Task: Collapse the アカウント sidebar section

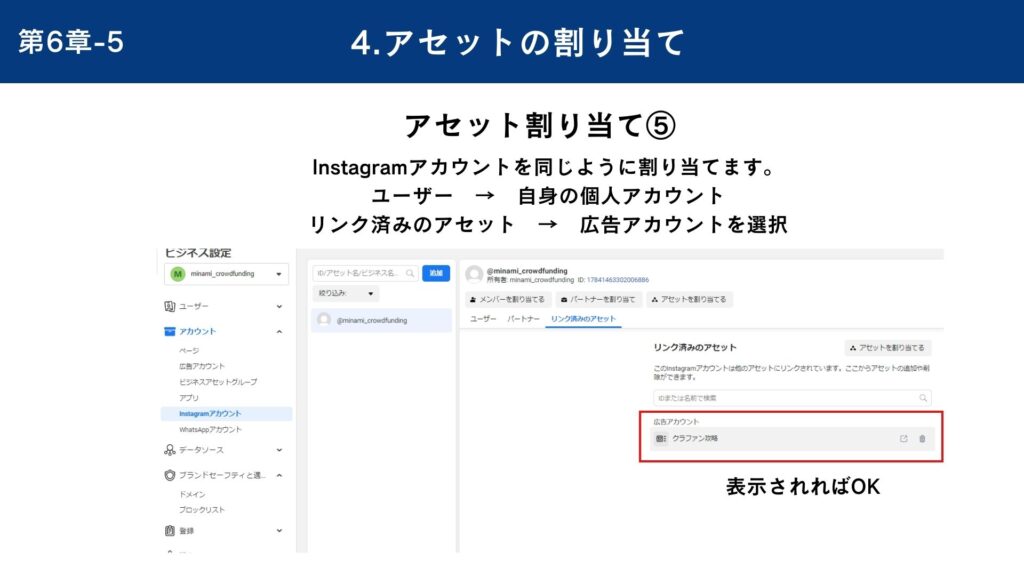Action: (280, 332)
